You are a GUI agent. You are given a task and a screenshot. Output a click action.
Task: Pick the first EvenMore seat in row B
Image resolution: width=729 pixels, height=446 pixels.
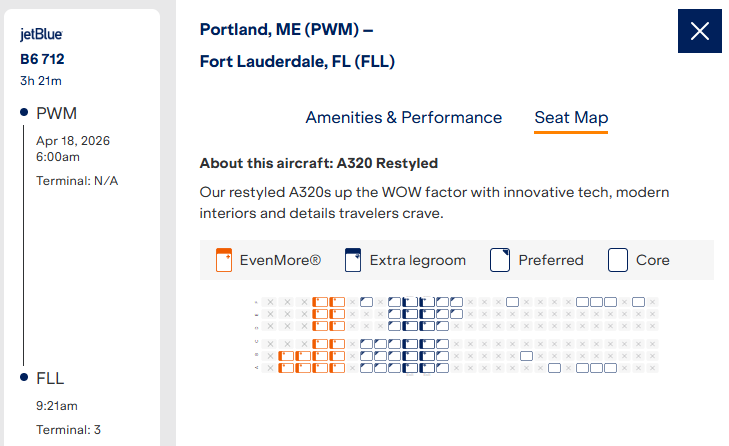[x=285, y=355]
